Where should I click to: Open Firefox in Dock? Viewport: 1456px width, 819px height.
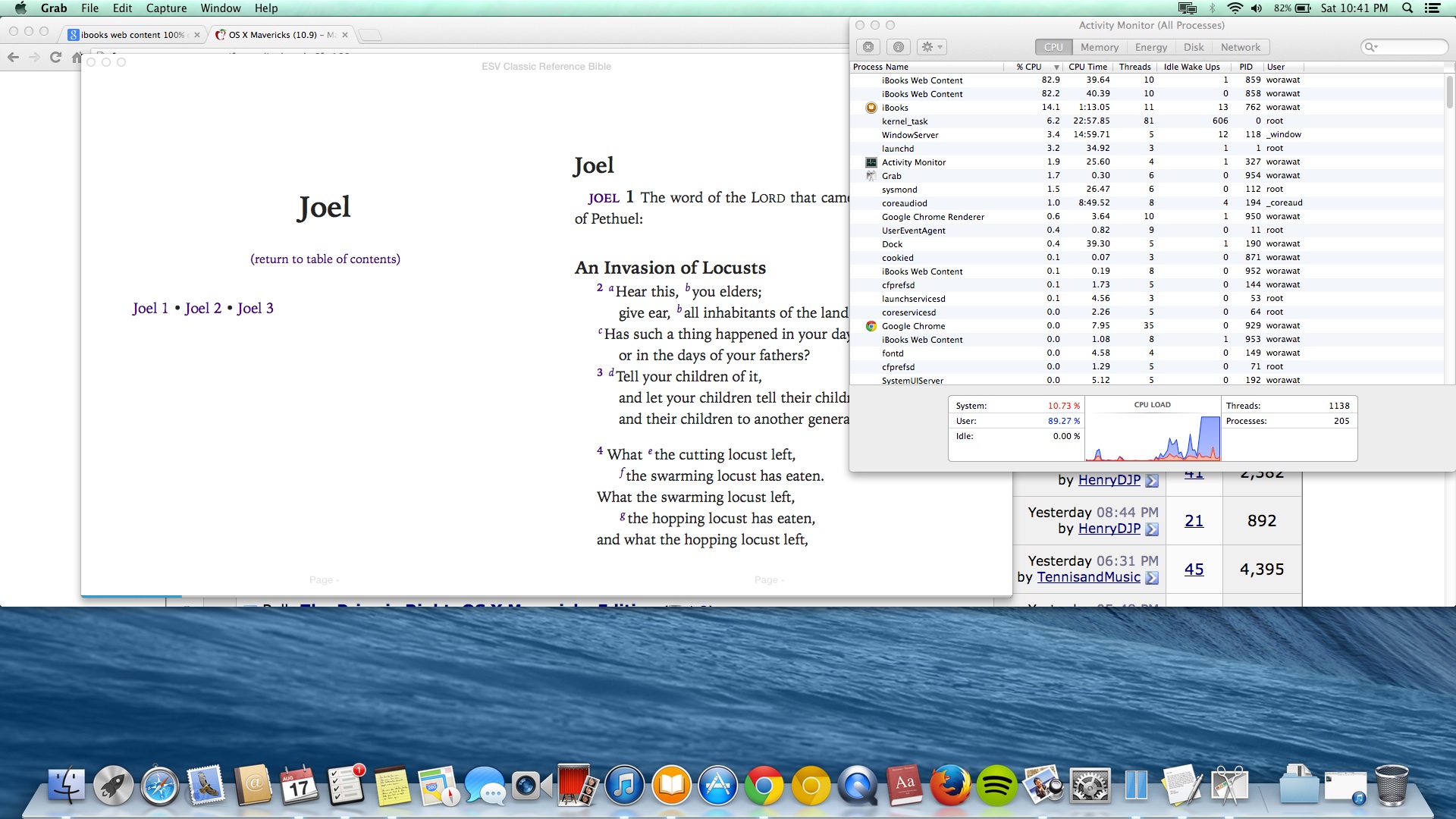[x=949, y=785]
